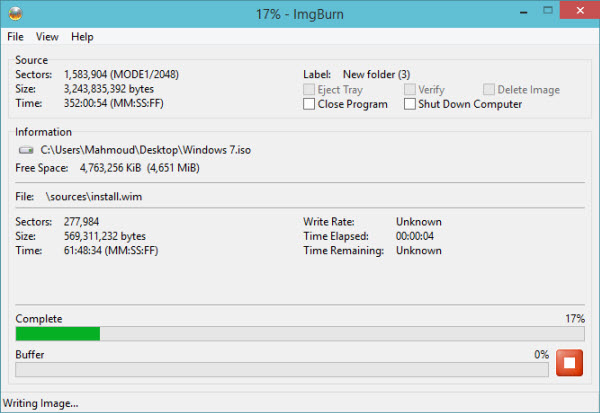Screen dimensions: 600x413
Task: Click the written size 569,311,232 bytes
Action: [105, 236]
